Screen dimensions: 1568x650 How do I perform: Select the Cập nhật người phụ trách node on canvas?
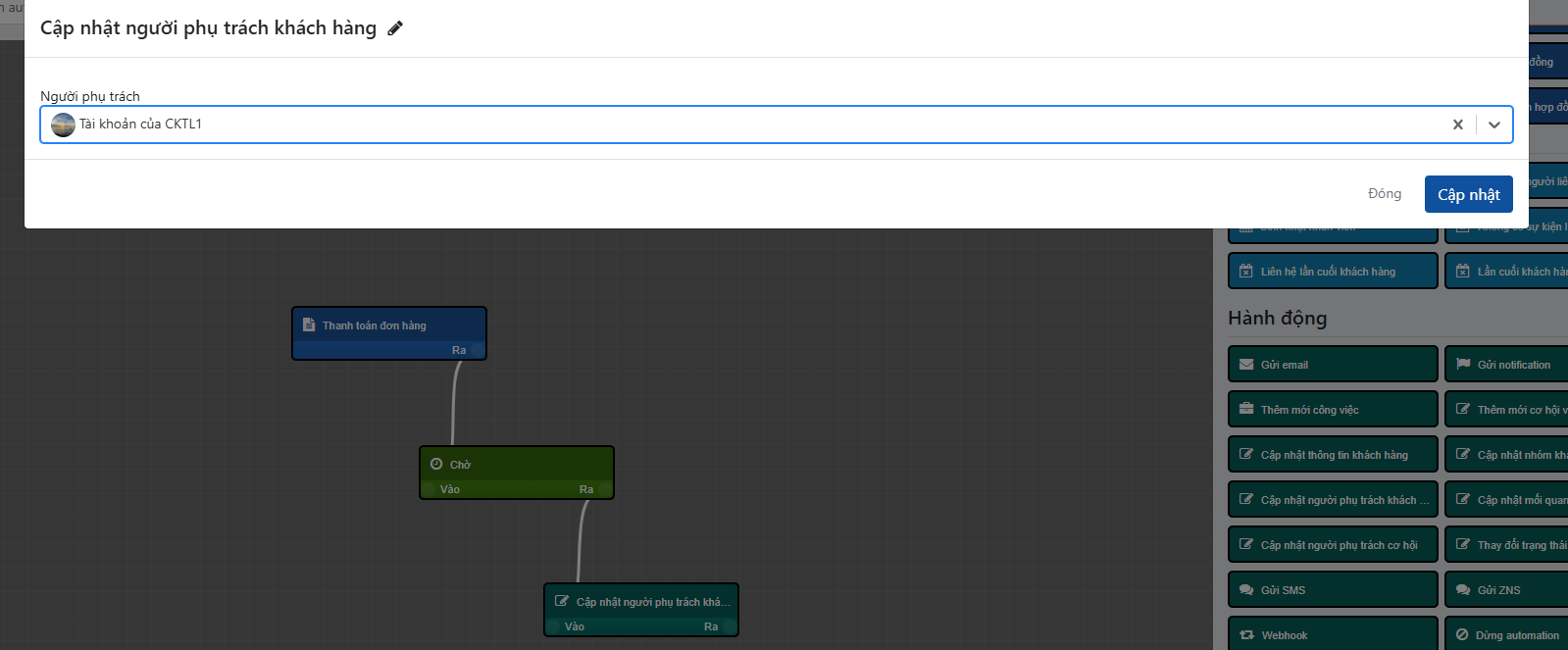point(641,602)
